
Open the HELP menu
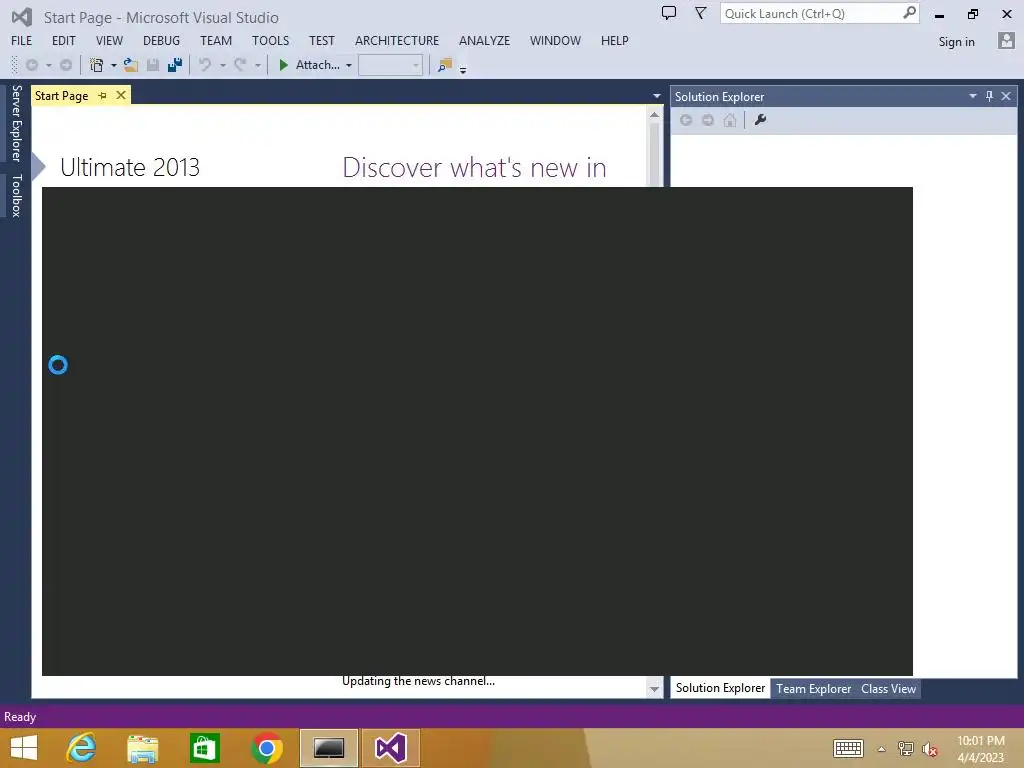(615, 40)
